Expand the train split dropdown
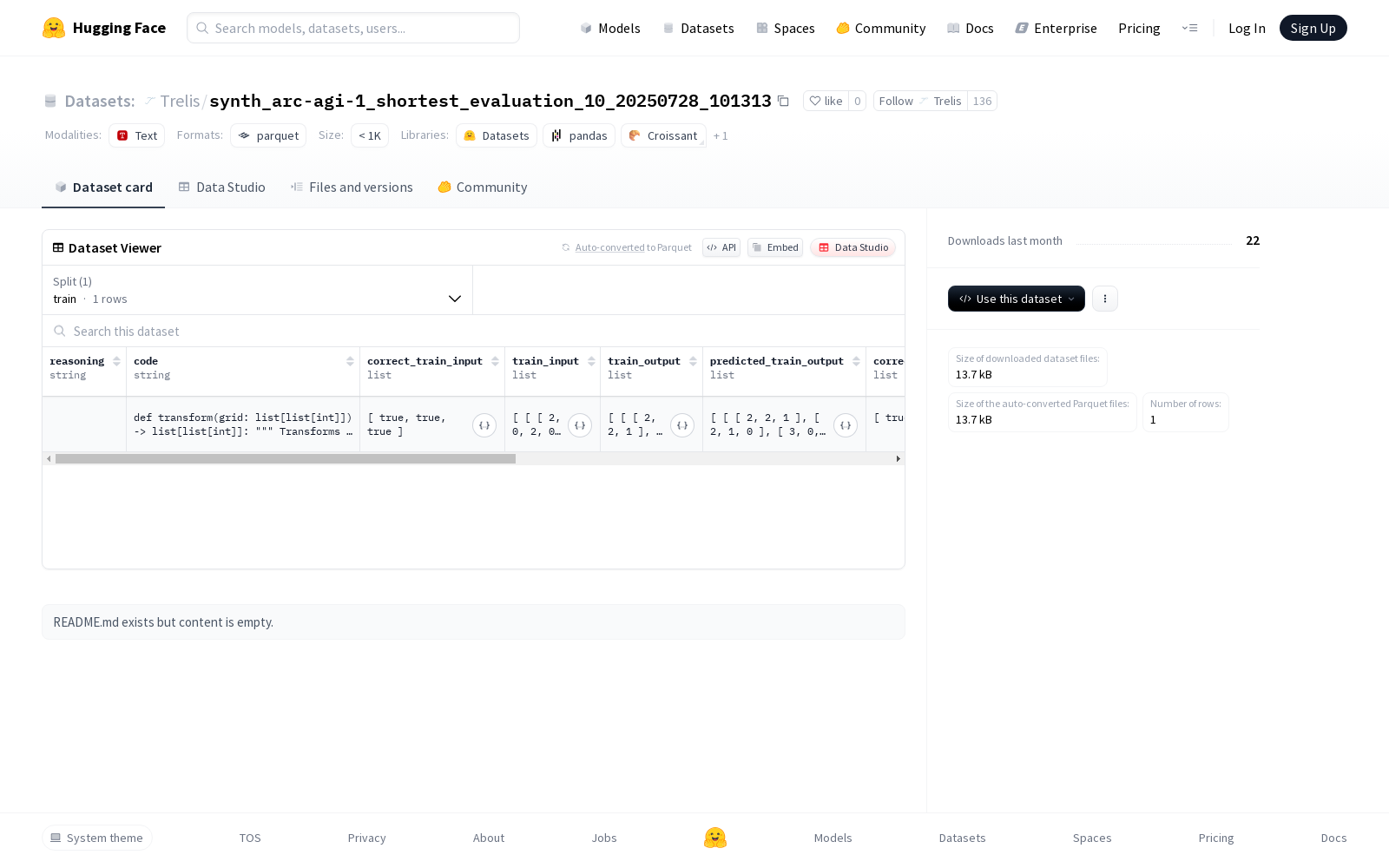This screenshot has width=1389, height=868. point(257,290)
